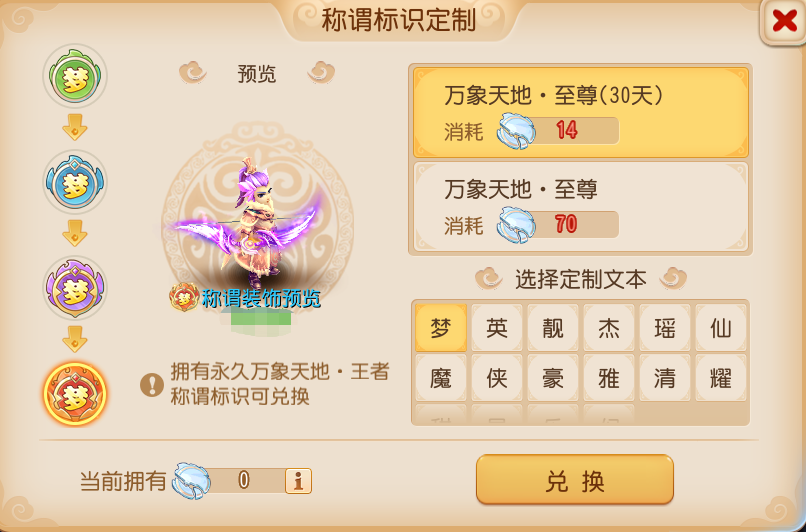The image size is (806, 532).
Task: Select the blue 梦 badge tier icon
Action: (x=75, y=181)
